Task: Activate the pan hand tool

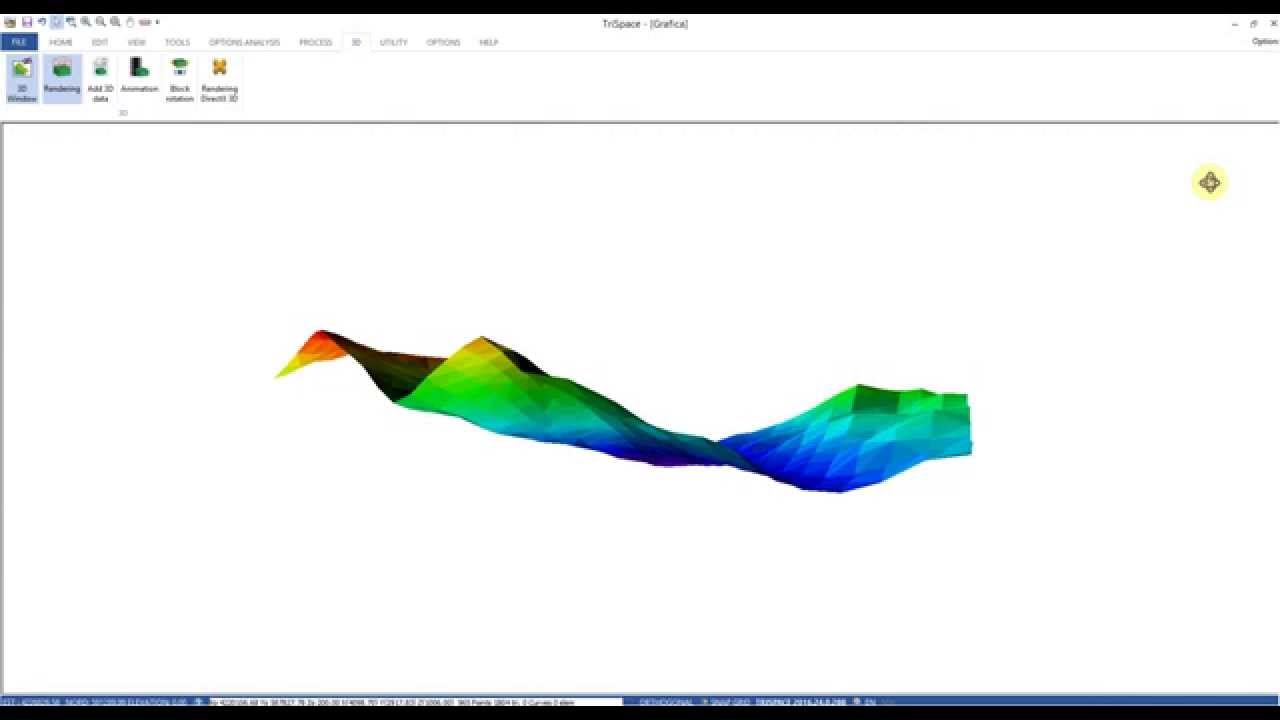Action: tap(130, 22)
